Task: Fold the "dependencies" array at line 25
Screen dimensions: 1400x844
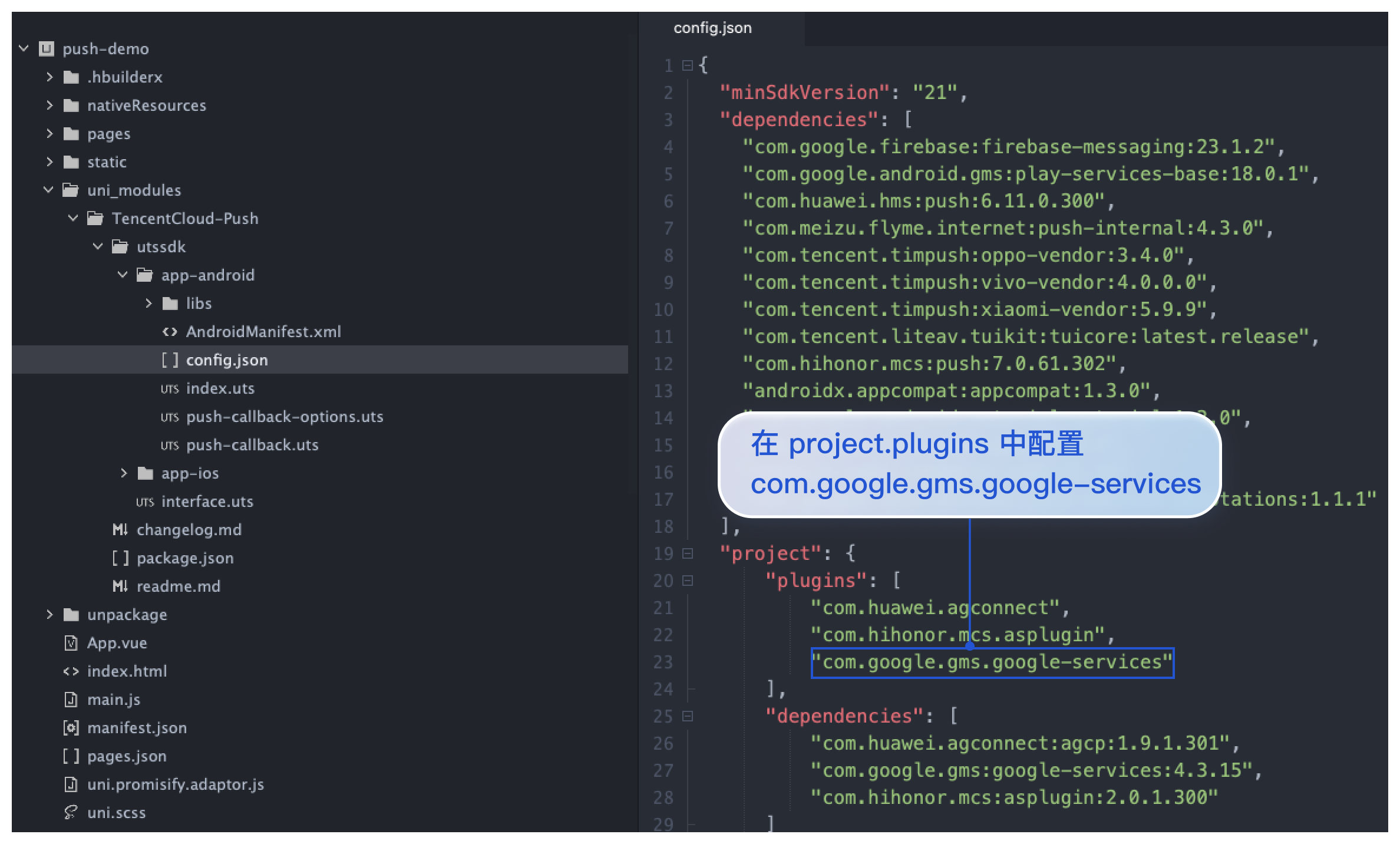Action: coord(687,716)
